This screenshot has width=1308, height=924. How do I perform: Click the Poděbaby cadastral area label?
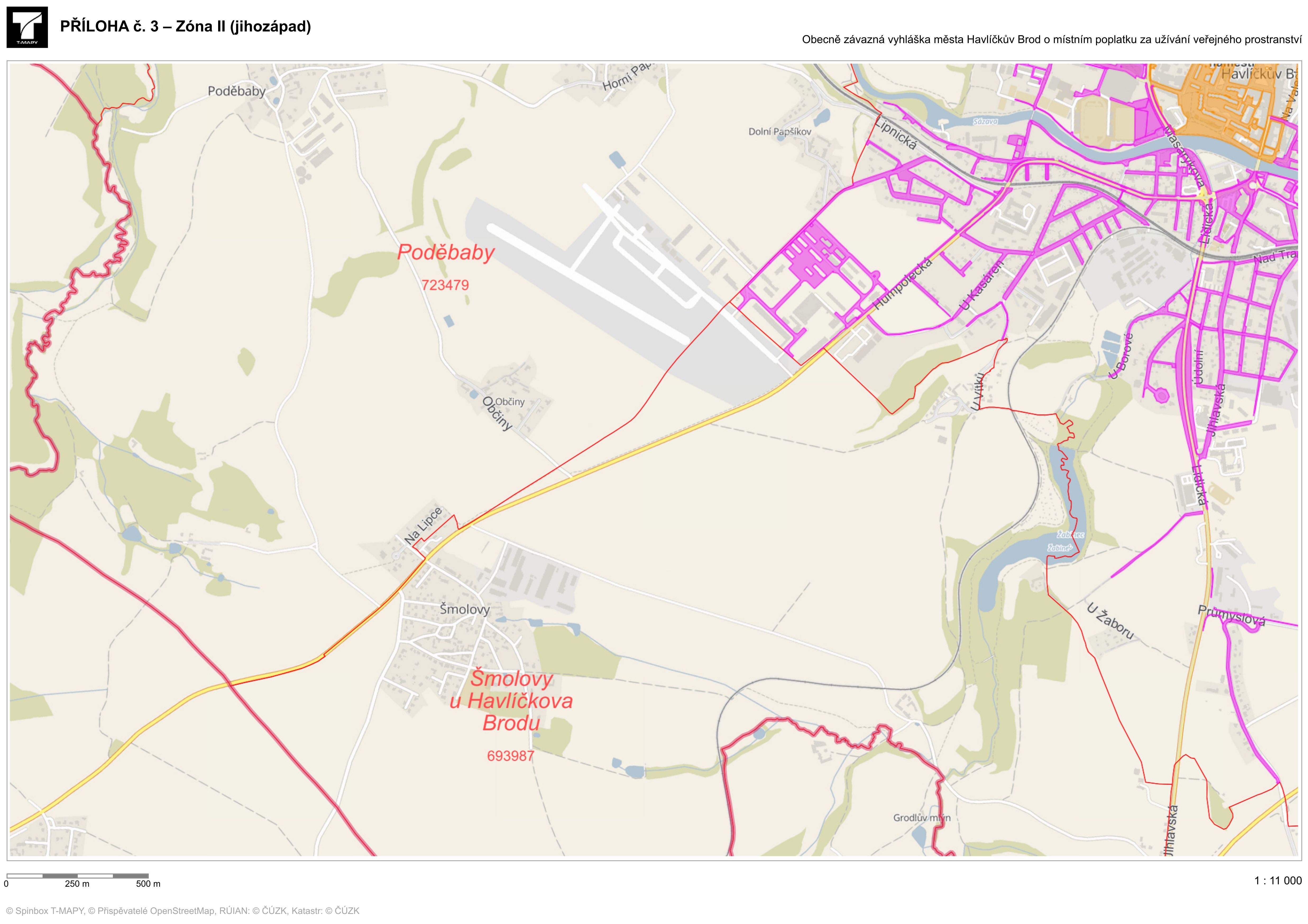click(446, 252)
